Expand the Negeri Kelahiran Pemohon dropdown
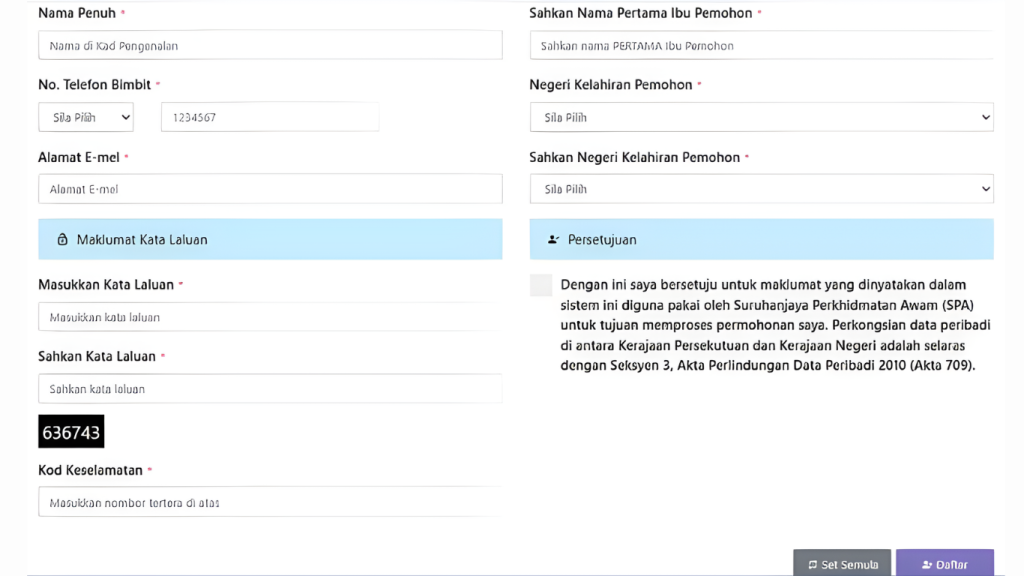Viewport: 1024px width, 576px height. [x=761, y=117]
